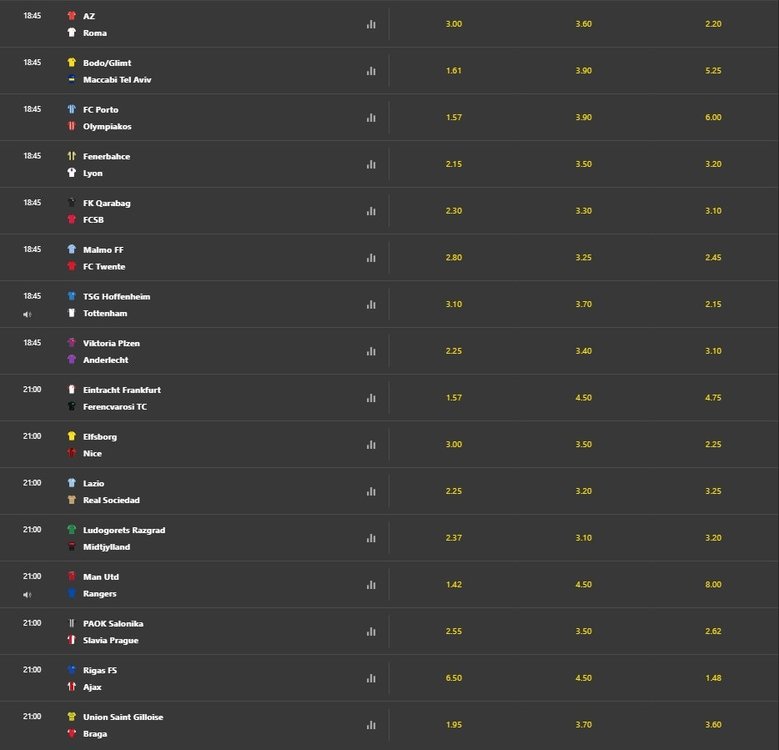Open stats icon for AZ vs Roma

pos(371,24)
